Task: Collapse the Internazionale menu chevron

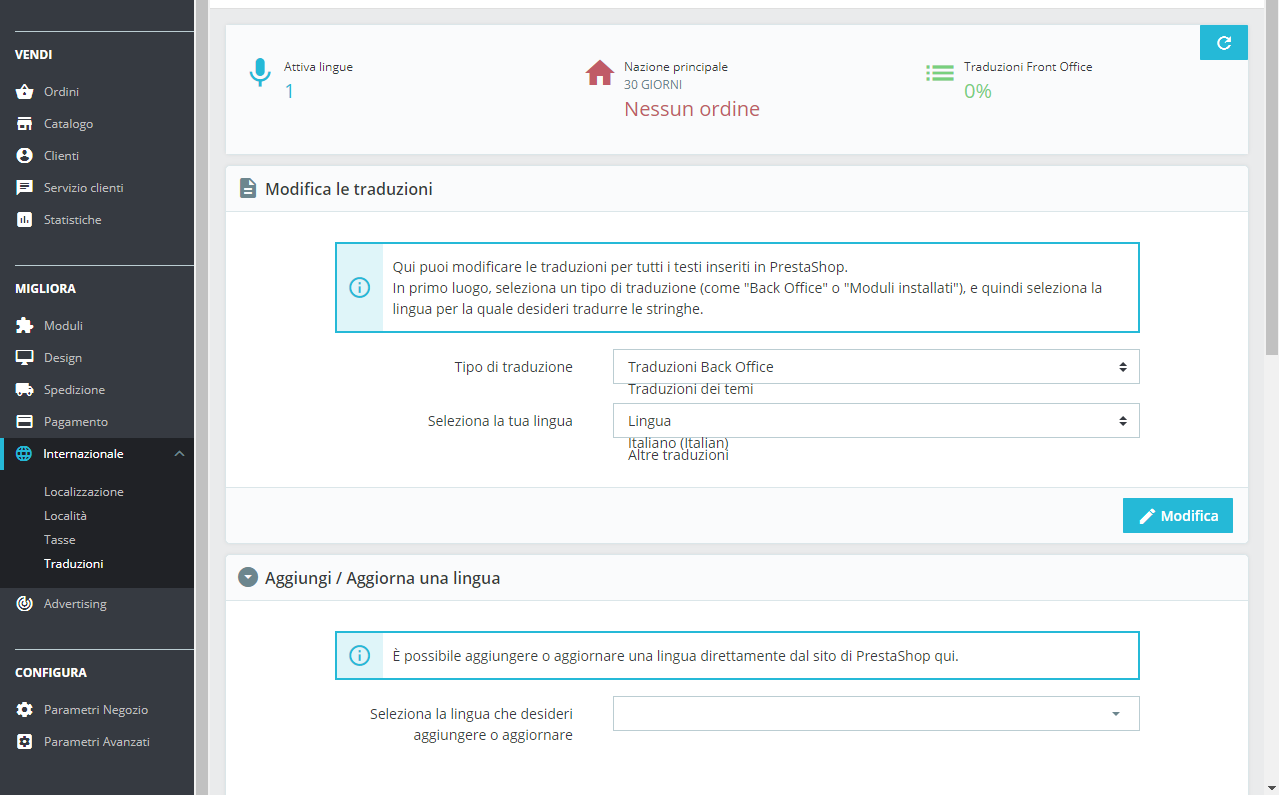Action: click(179, 454)
